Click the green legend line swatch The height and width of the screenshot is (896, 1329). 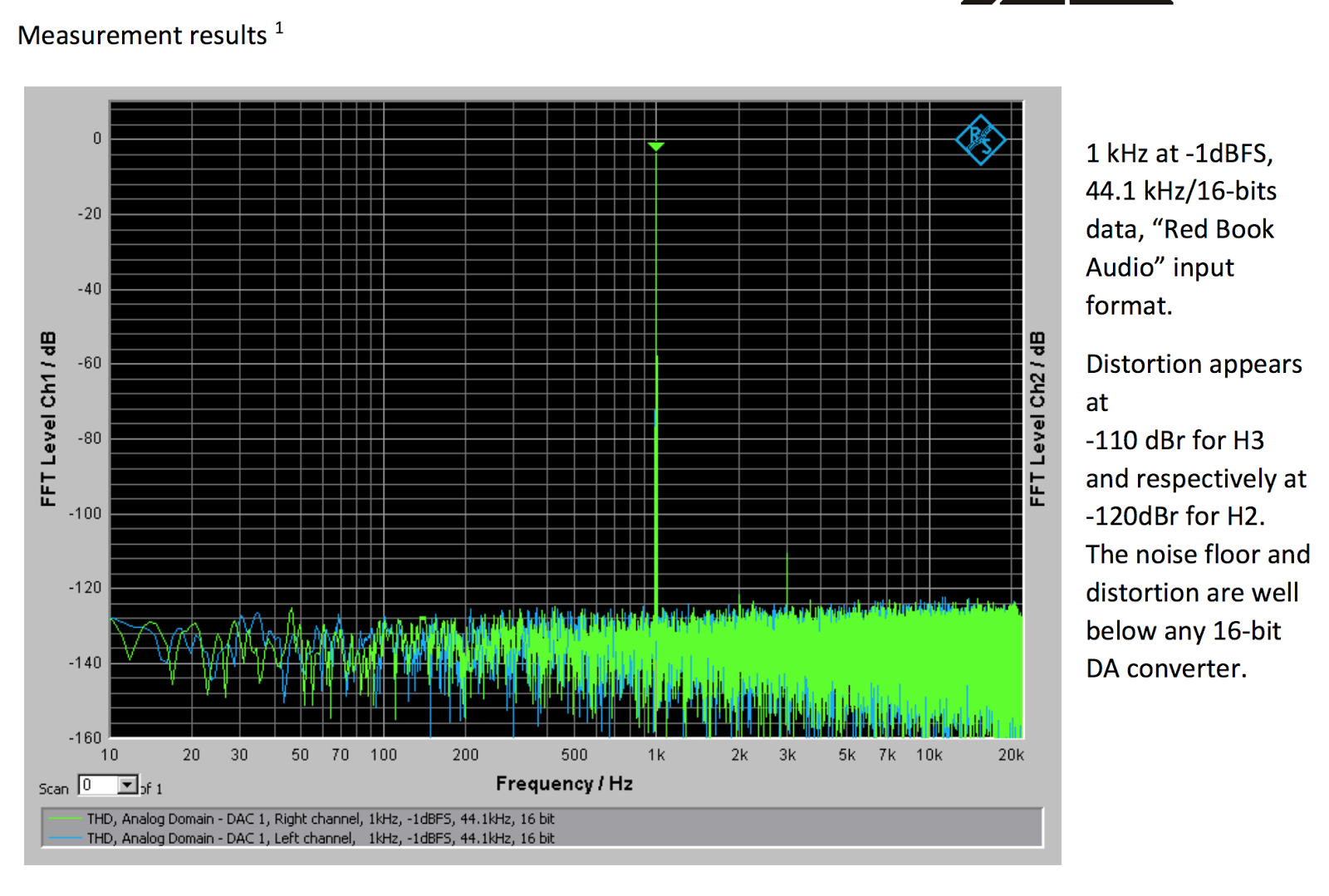pos(66,819)
